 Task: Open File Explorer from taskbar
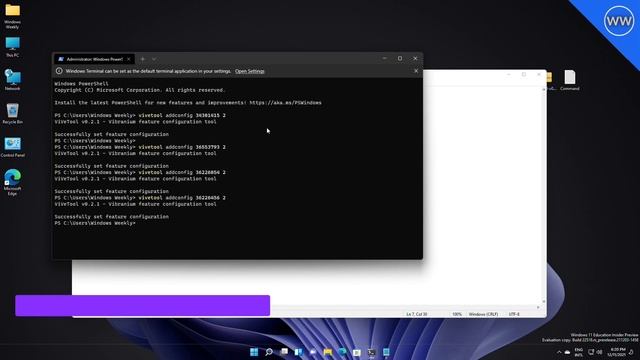(x=328, y=352)
